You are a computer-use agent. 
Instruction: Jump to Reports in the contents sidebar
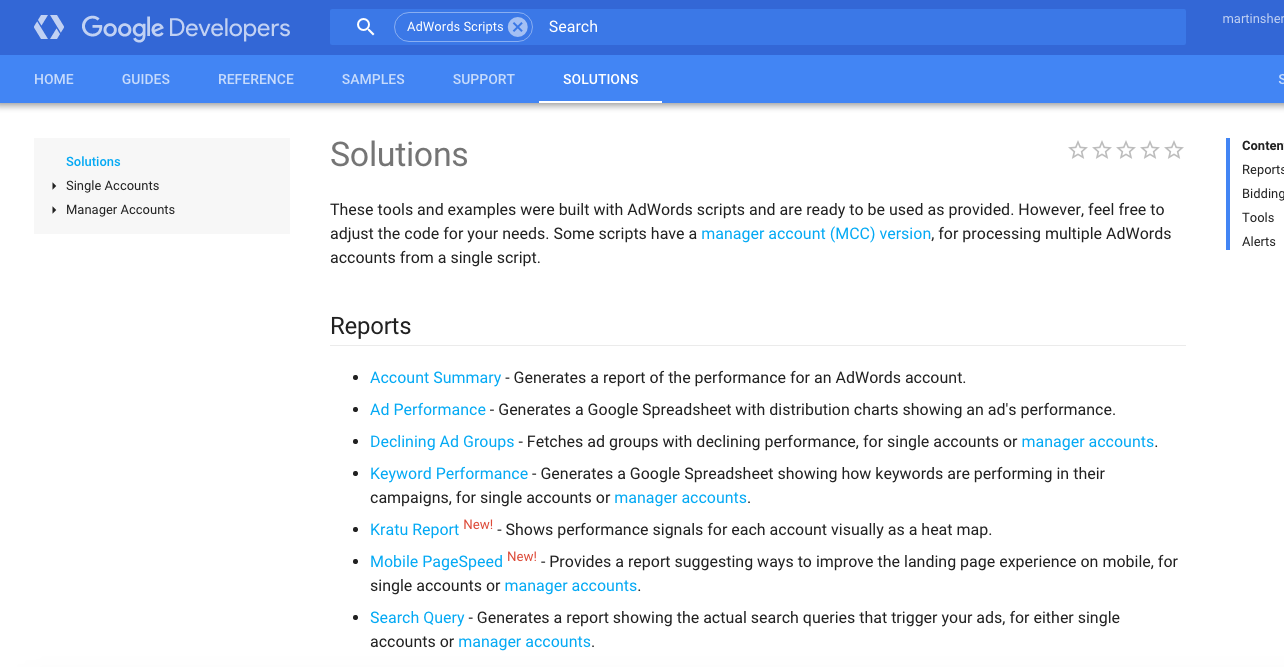point(1263,170)
